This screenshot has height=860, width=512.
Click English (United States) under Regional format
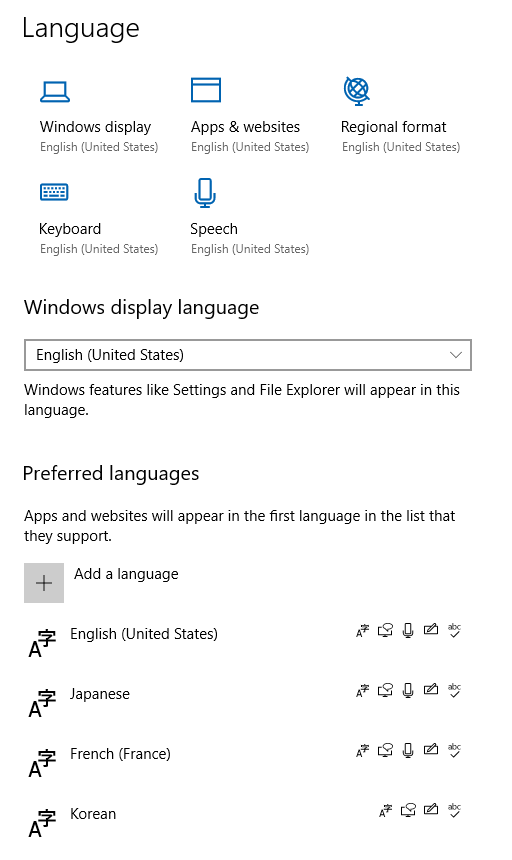click(401, 147)
